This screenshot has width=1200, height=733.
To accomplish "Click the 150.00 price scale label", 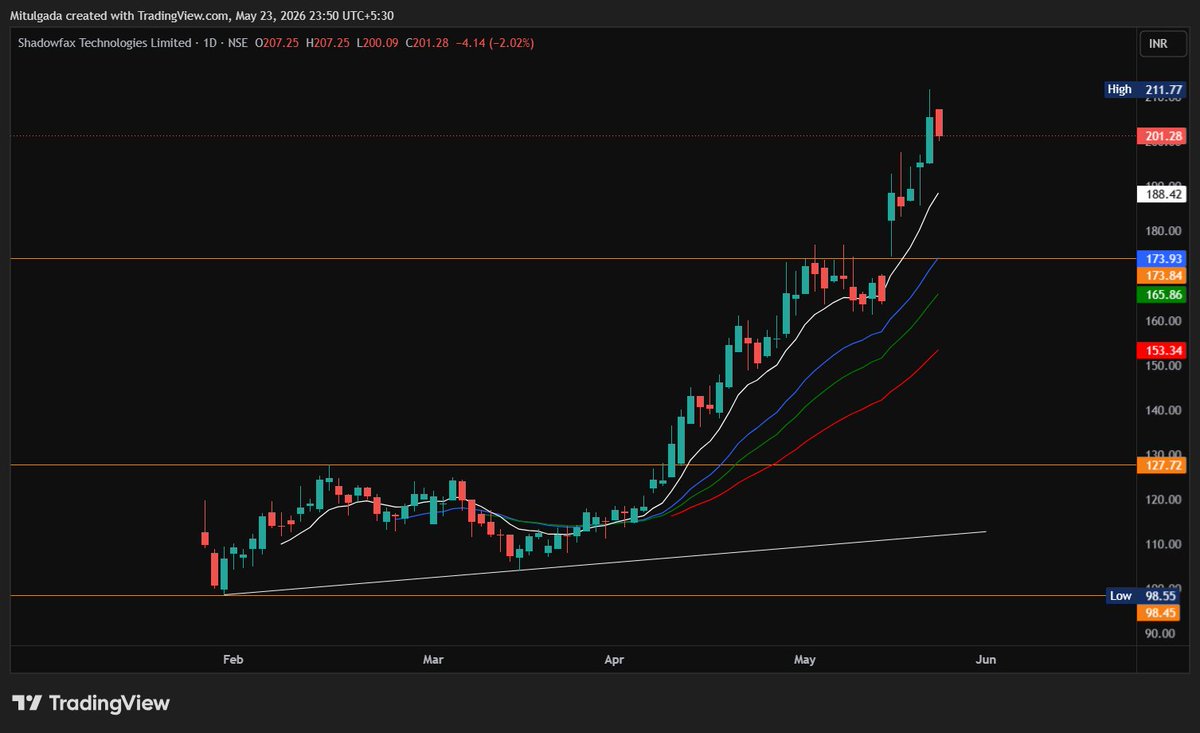I will [1163, 366].
